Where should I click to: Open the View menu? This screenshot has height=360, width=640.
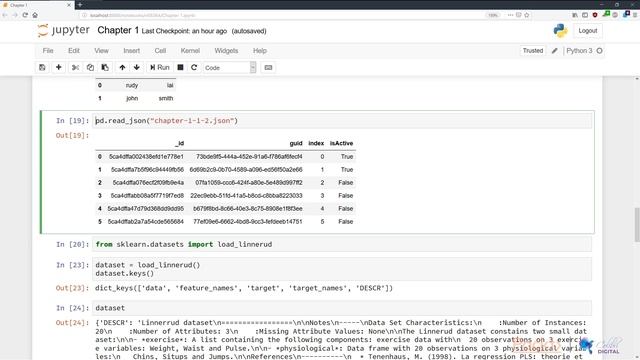point(101,51)
